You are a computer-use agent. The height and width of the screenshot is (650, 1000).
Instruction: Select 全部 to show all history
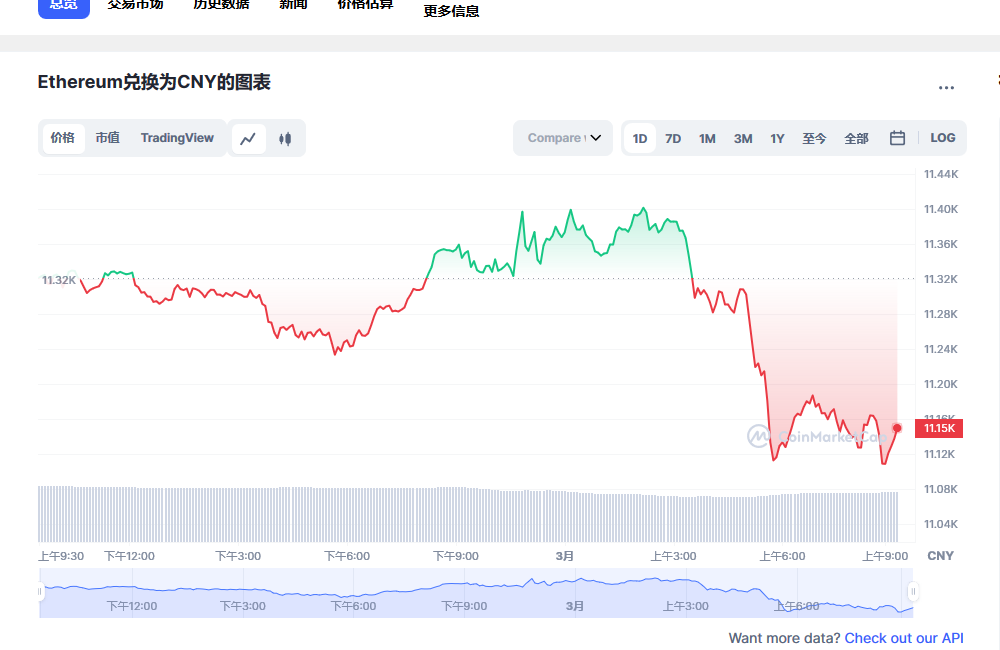[856, 138]
